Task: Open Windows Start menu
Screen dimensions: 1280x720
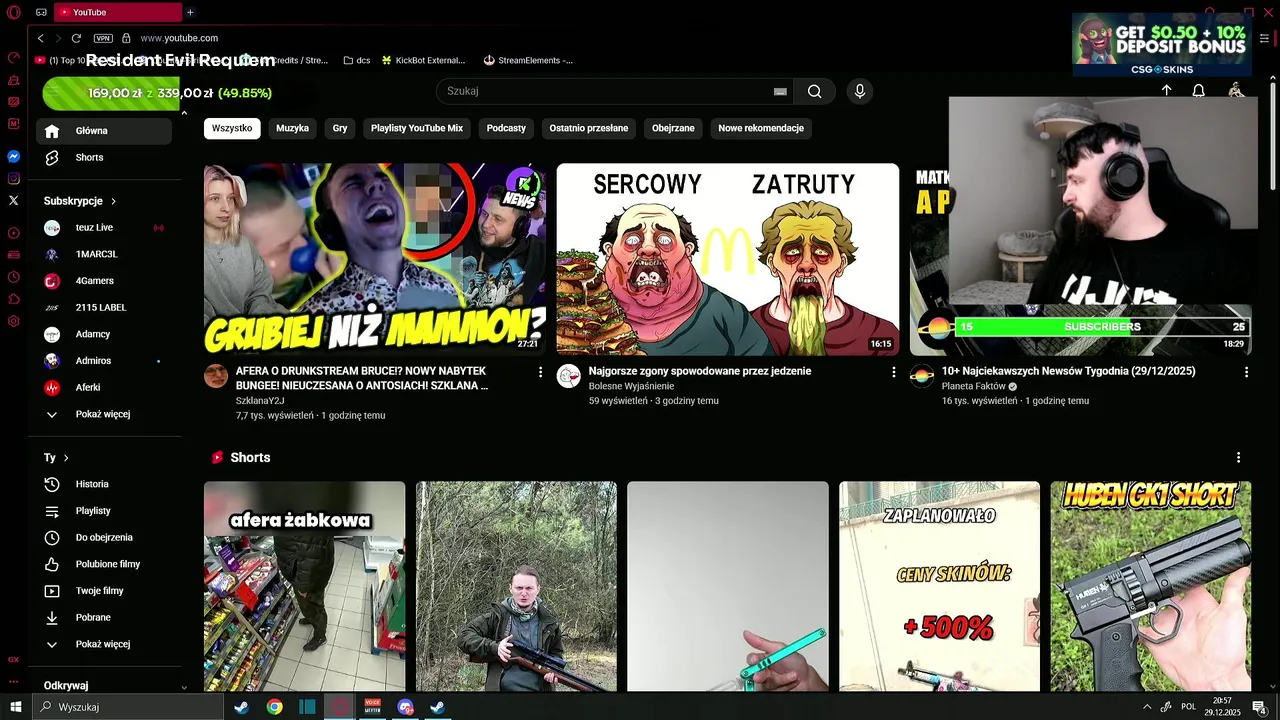Action: (15, 707)
